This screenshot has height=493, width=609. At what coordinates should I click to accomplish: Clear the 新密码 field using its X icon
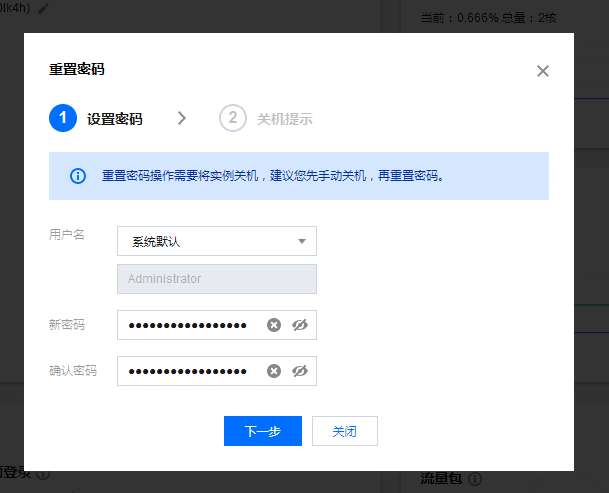[274, 325]
